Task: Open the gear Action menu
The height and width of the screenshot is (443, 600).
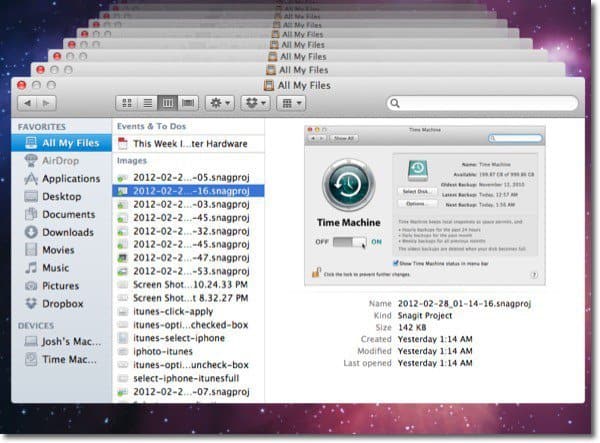Action: click(220, 103)
